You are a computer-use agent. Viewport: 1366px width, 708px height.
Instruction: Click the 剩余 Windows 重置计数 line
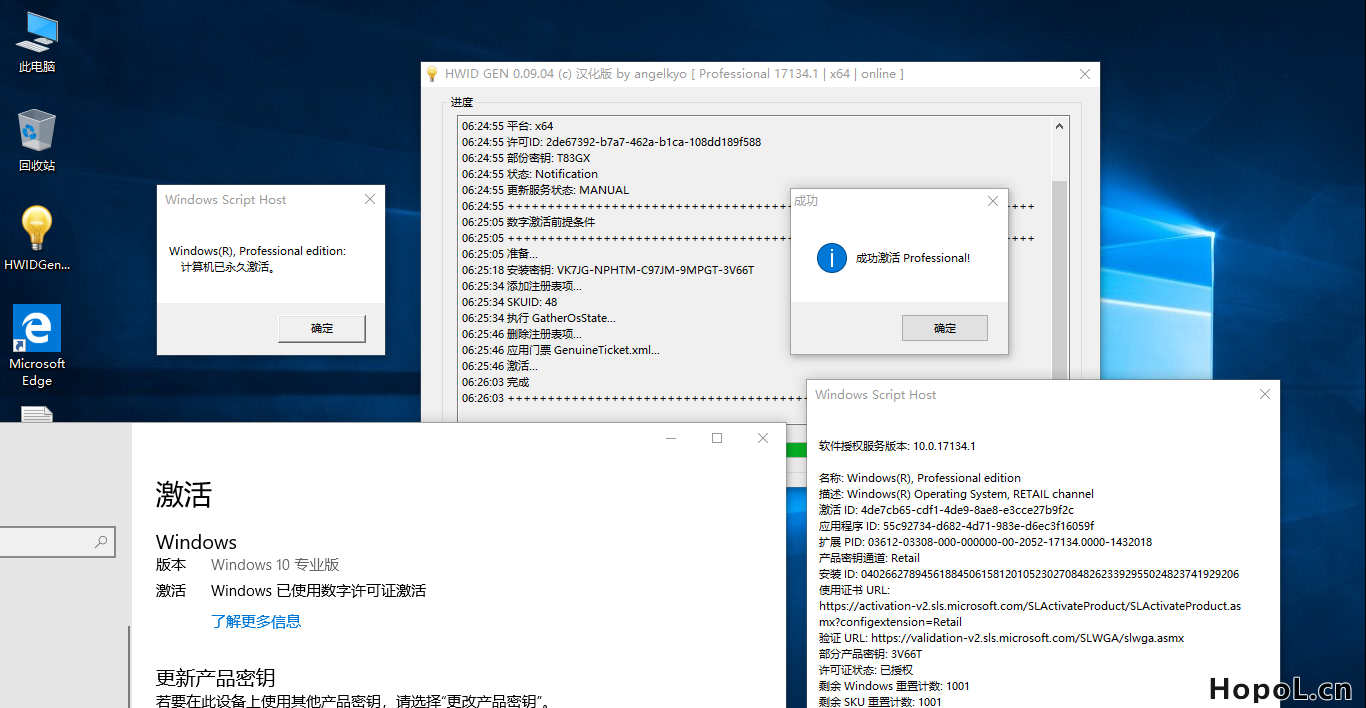(894, 686)
